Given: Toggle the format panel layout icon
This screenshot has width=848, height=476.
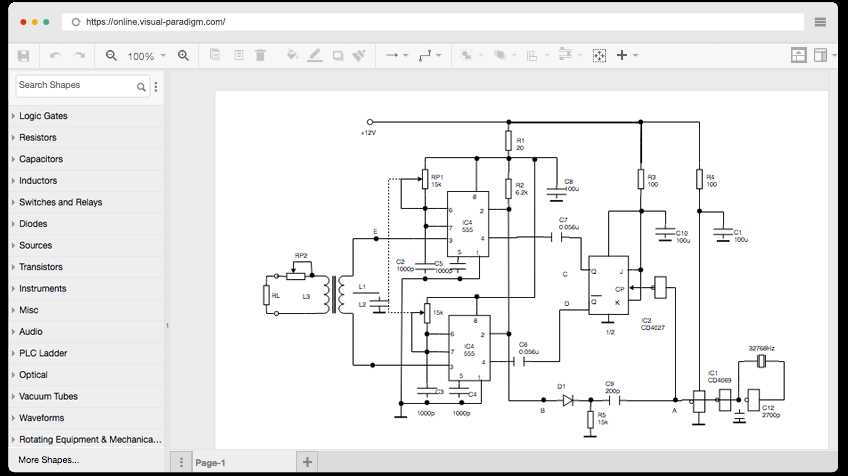Looking at the screenshot, I should (799, 56).
